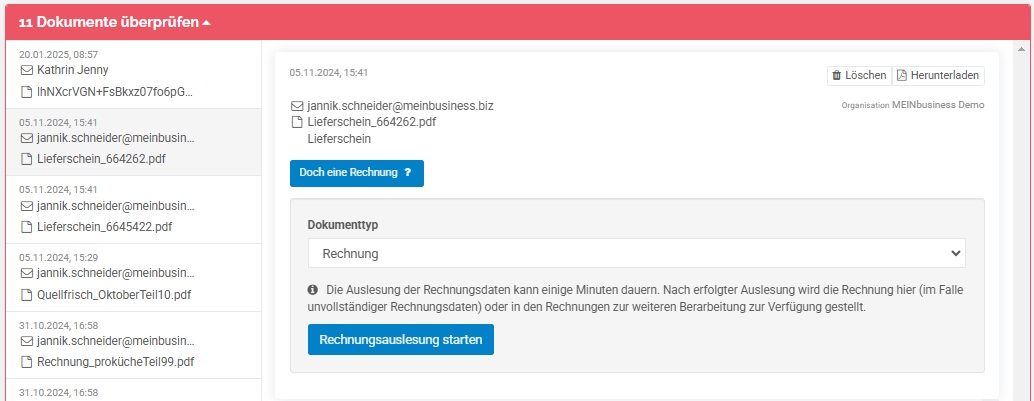Click Lieferschein_664262.pdf filename in detail panel
The width and height of the screenshot is (1034, 401).
[x=372, y=122]
